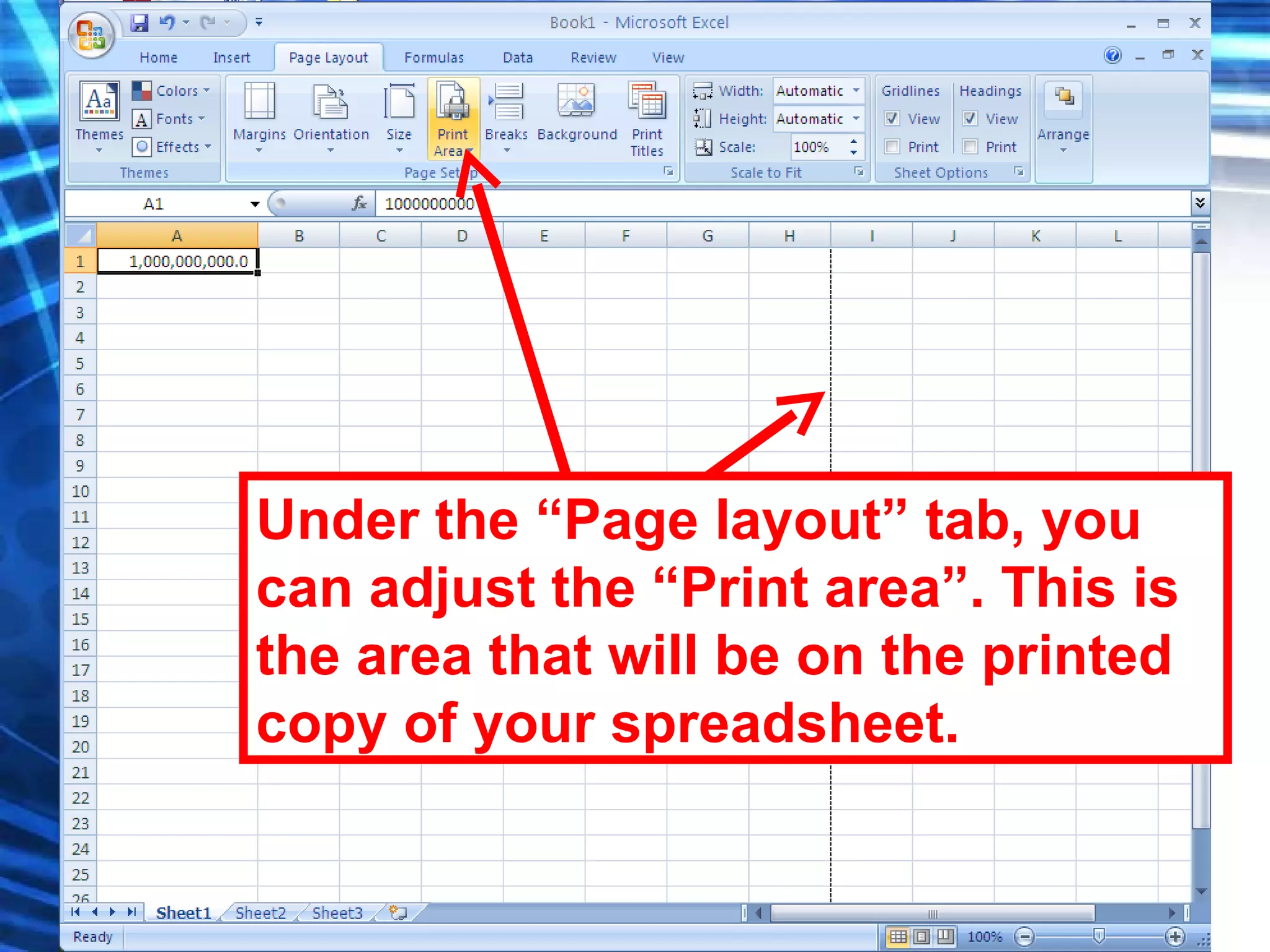This screenshot has width=1270, height=952.
Task: Switch to Normal view in status bar
Action: coord(898,937)
